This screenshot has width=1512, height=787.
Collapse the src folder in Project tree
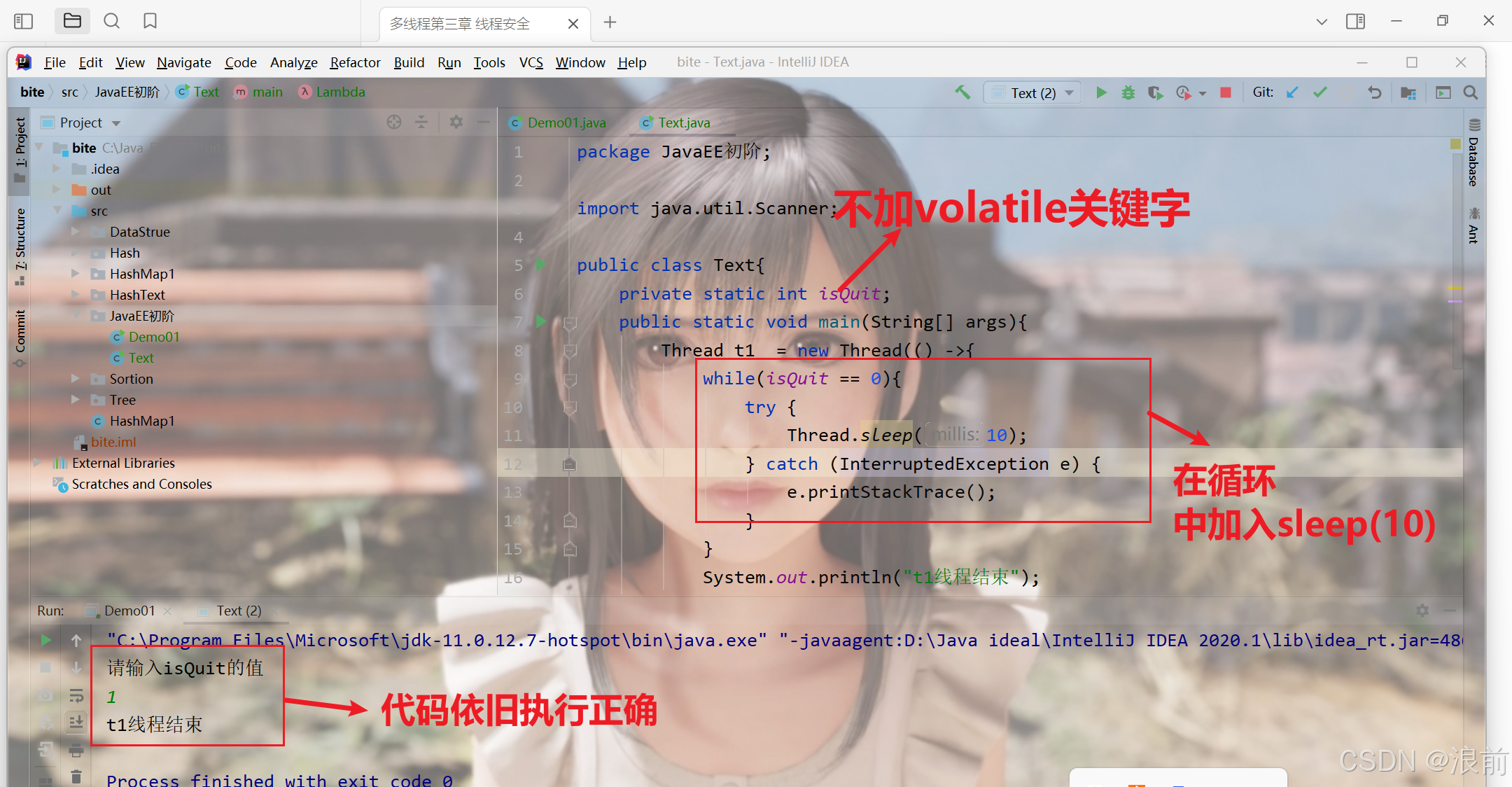pos(58,211)
